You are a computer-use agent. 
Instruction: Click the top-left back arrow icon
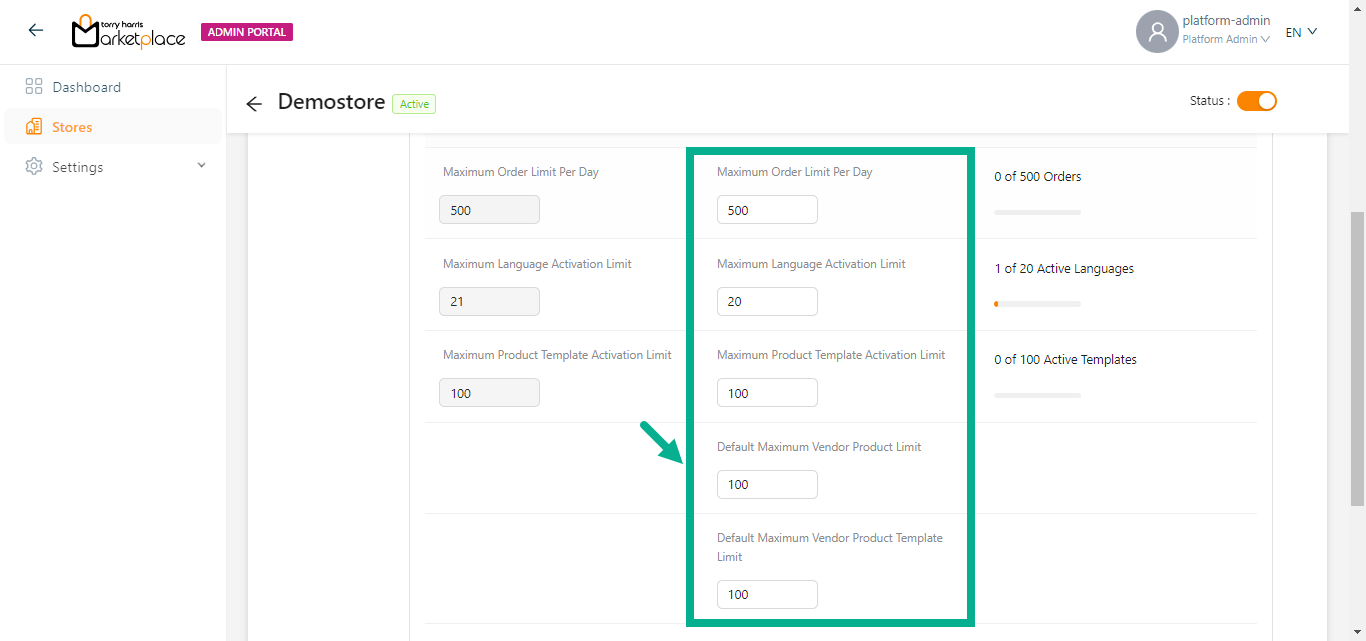click(36, 31)
